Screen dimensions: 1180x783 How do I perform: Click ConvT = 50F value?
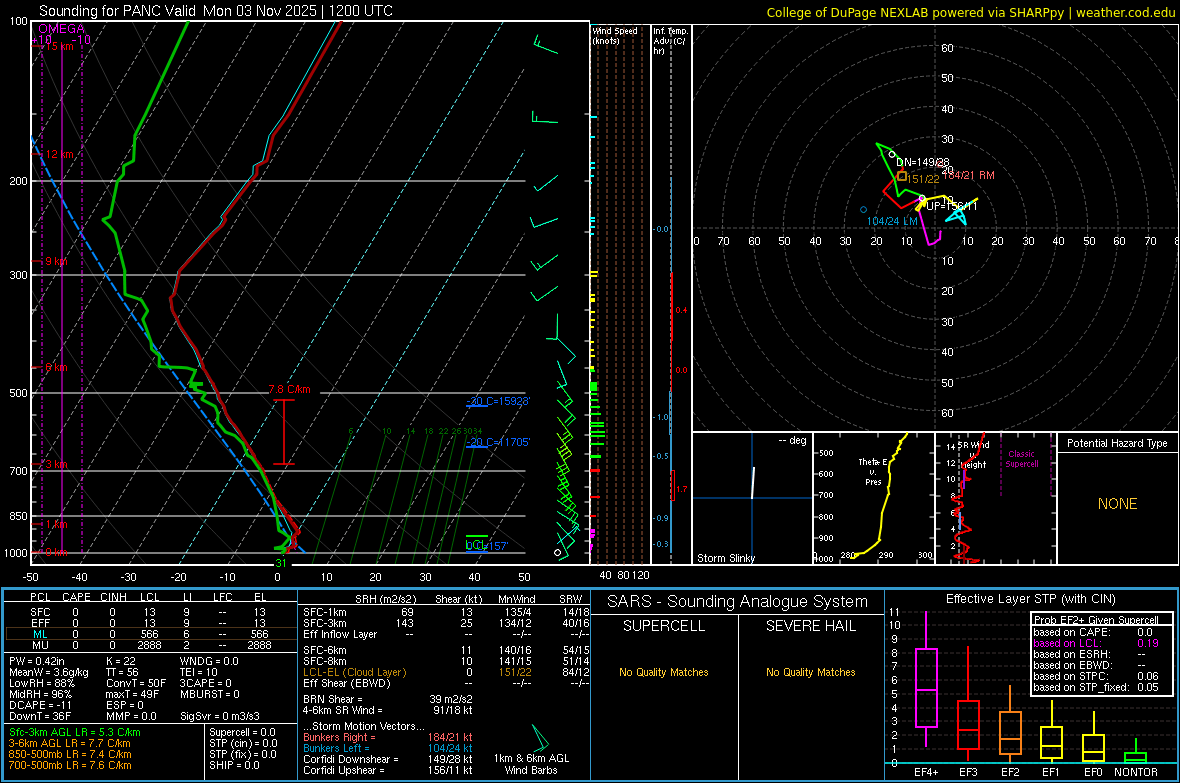(x=135, y=683)
